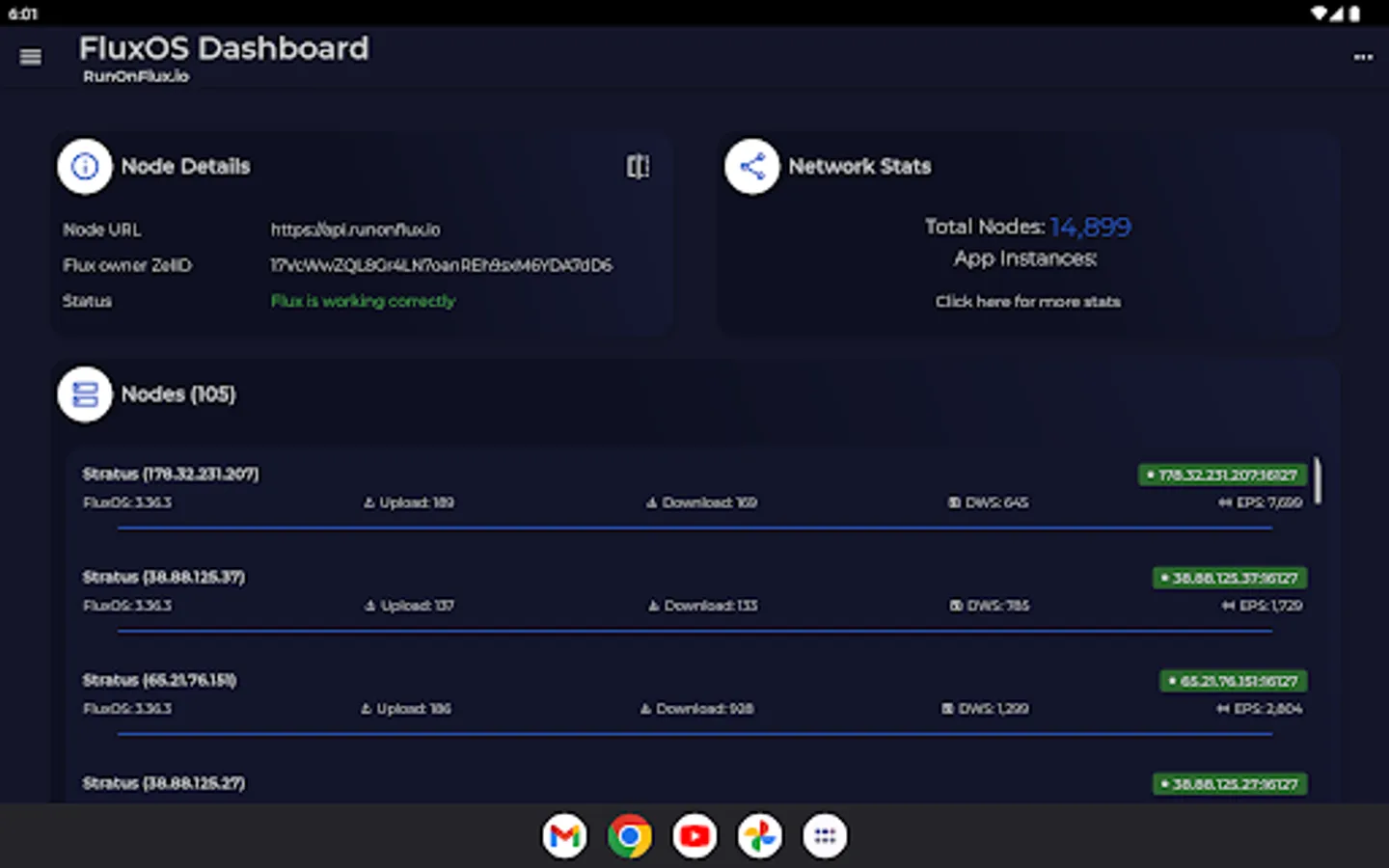This screenshot has height=868, width=1389.
Task: Select the Total Nodes 14,899 value
Action: (1091, 227)
